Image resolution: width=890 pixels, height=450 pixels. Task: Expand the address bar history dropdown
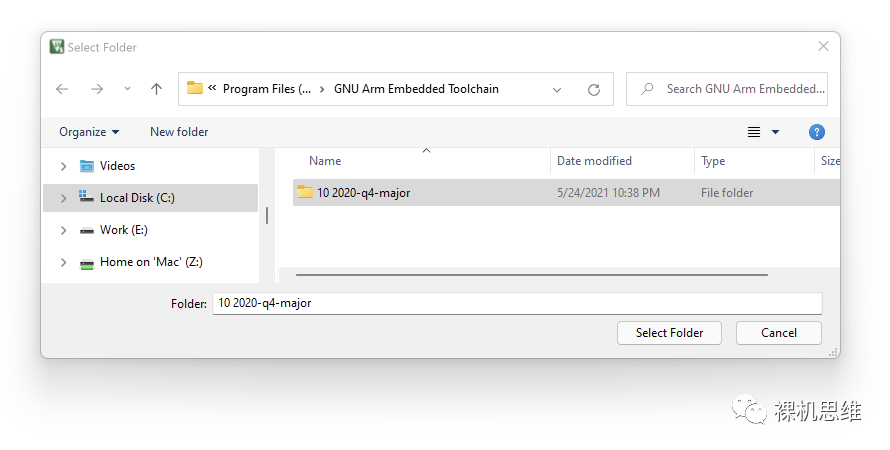(x=557, y=89)
